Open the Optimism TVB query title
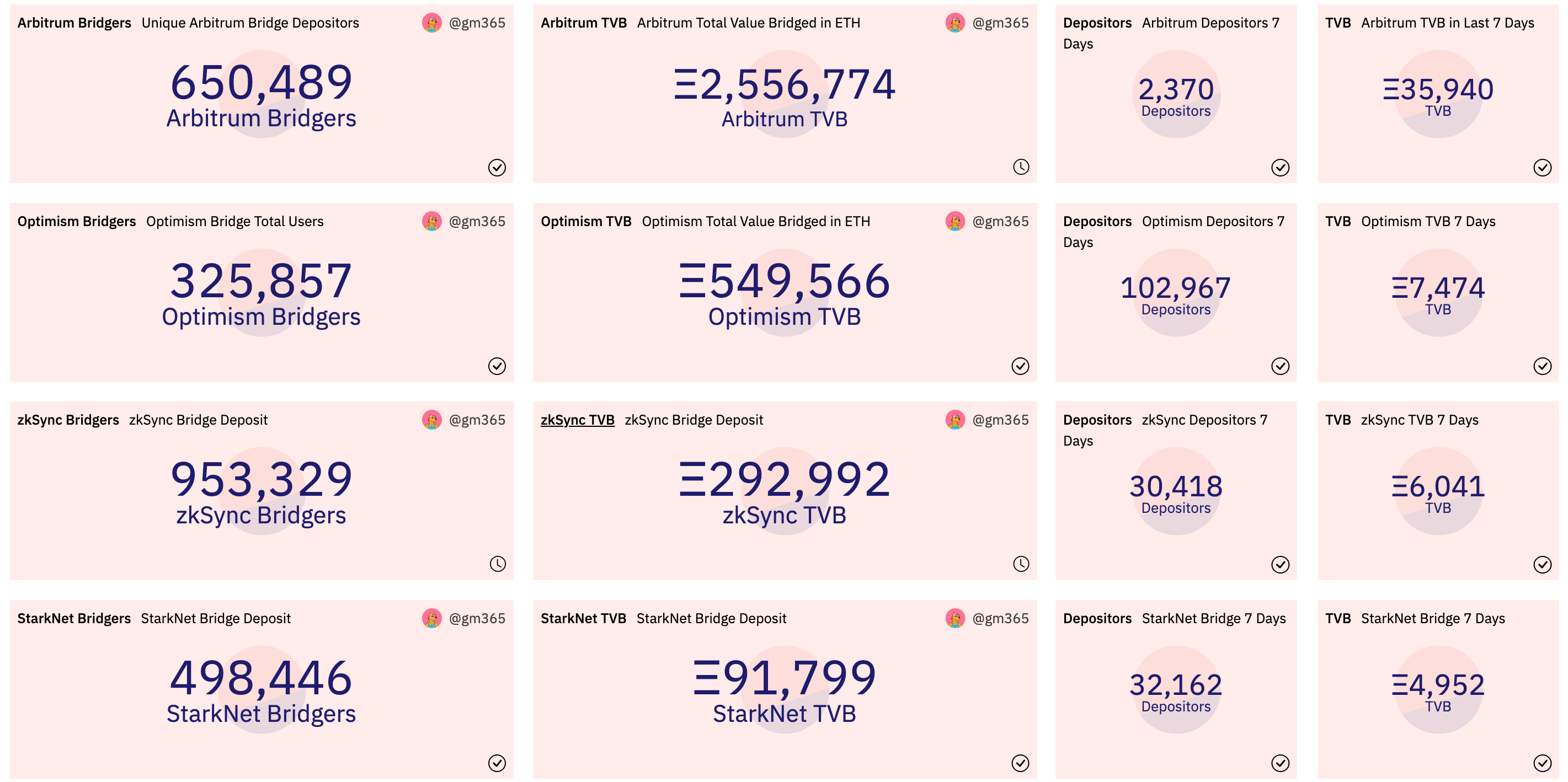The height and width of the screenshot is (782, 1568). point(585,222)
